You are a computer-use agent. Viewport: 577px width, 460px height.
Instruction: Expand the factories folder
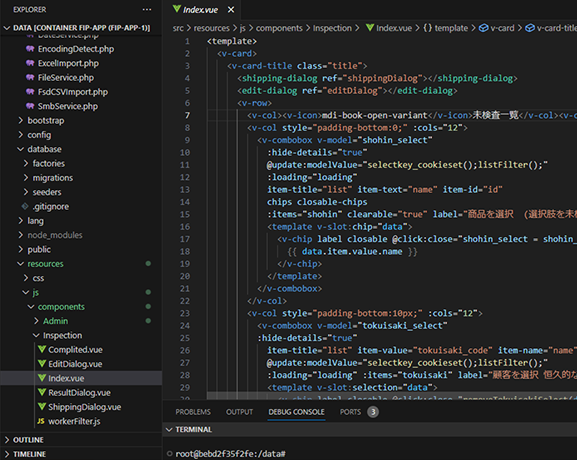[x=26, y=163]
